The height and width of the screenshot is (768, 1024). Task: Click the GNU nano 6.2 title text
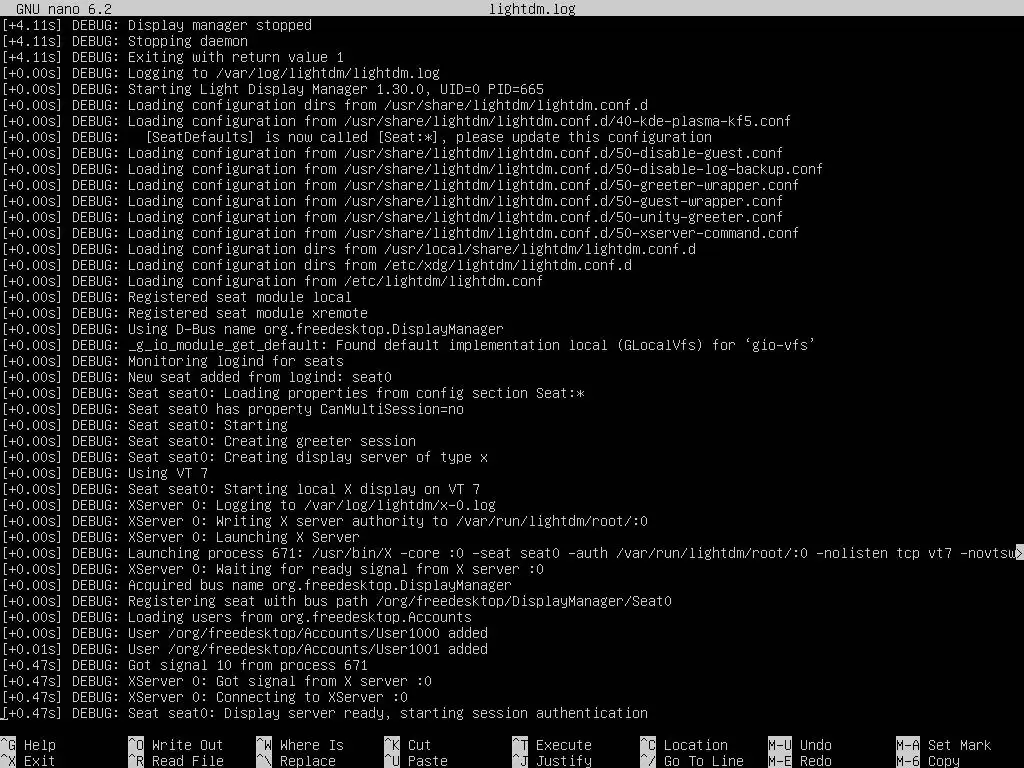(x=64, y=8)
